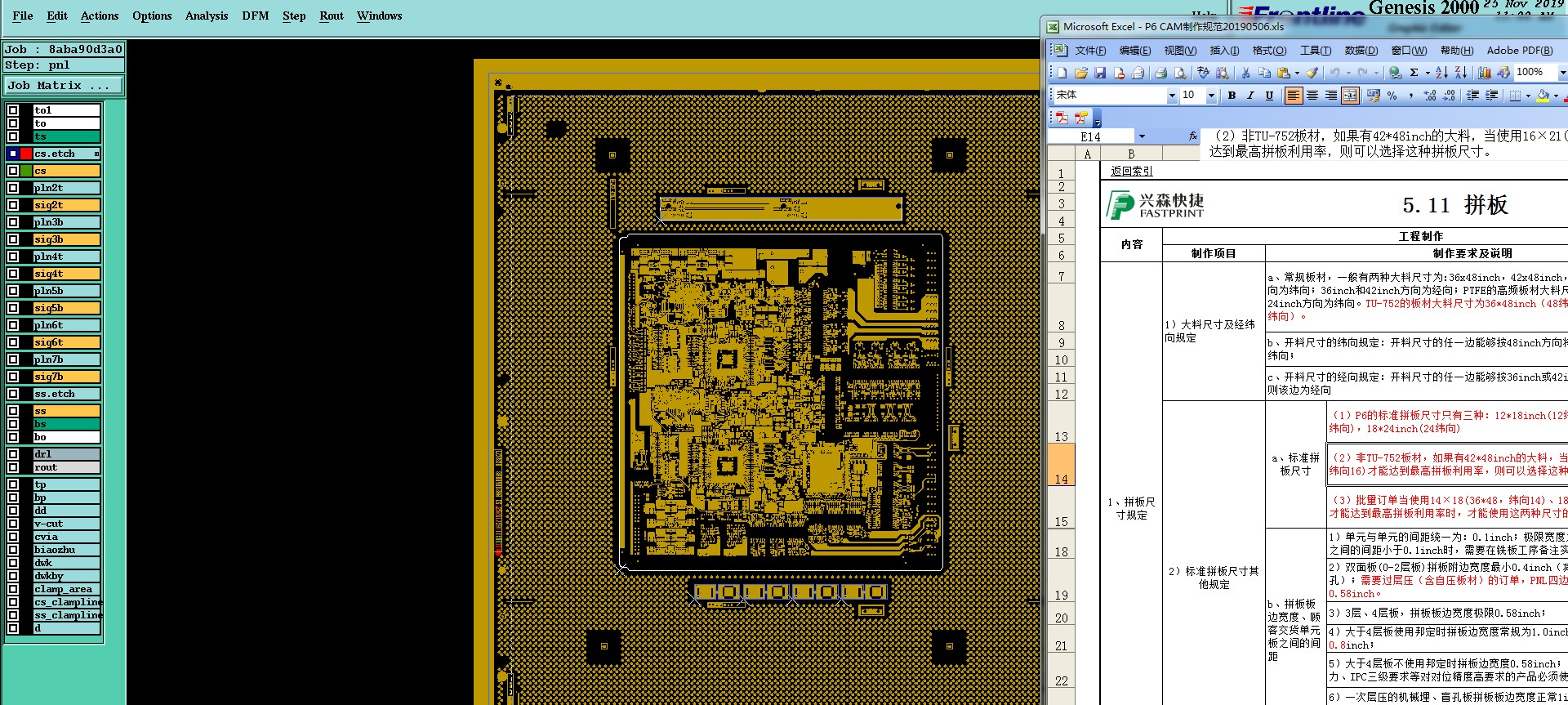This screenshot has height=705, width=1568.
Task: Click Merge and Center icon
Action: tap(1350, 96)
